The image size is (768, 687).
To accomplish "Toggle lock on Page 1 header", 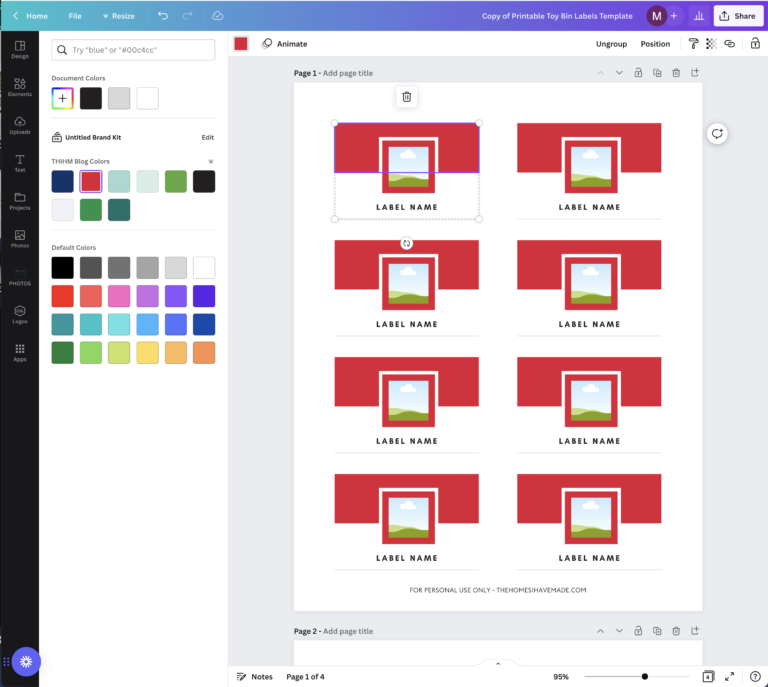I will (638, 73).
